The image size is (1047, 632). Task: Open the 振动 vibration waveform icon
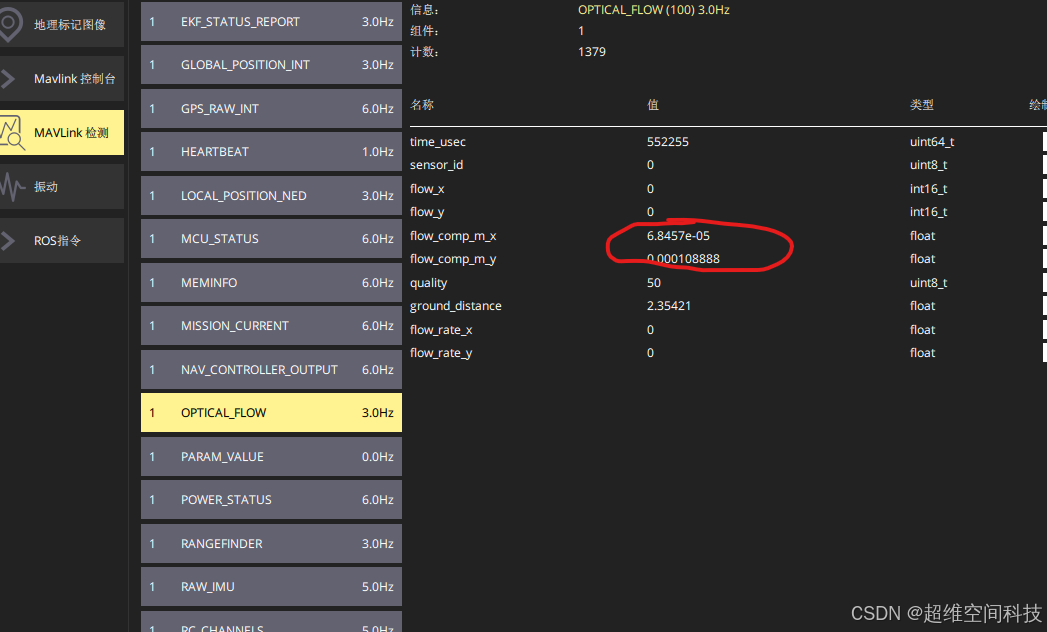(12, 186)
